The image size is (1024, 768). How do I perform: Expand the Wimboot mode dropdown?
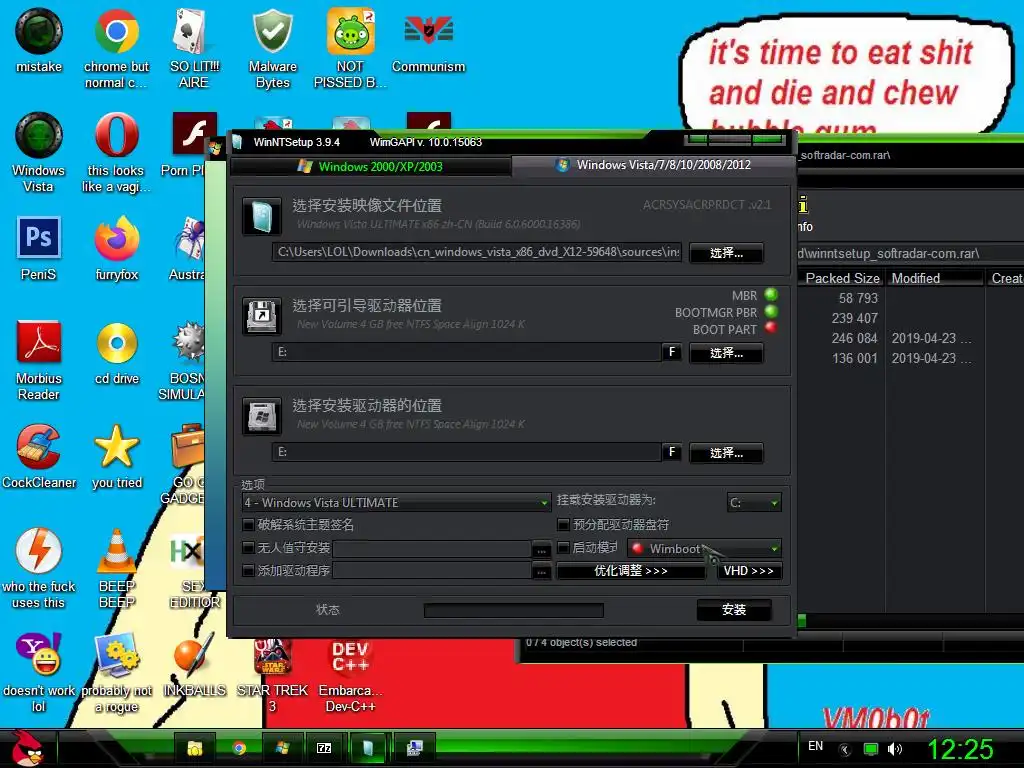[x=704, y=549]
